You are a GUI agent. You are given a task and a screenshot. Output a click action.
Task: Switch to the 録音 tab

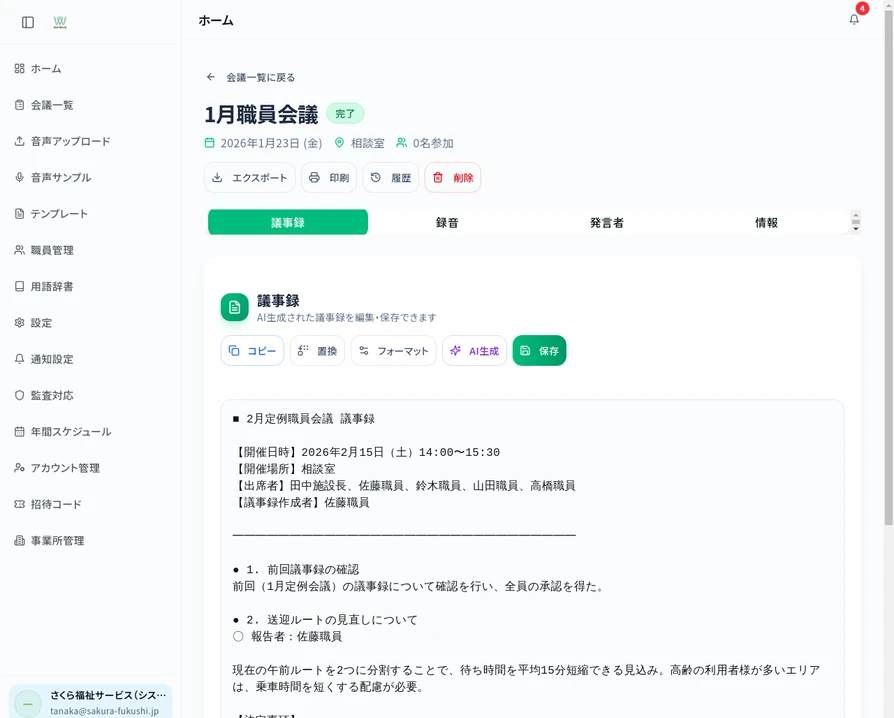[447, 222]
